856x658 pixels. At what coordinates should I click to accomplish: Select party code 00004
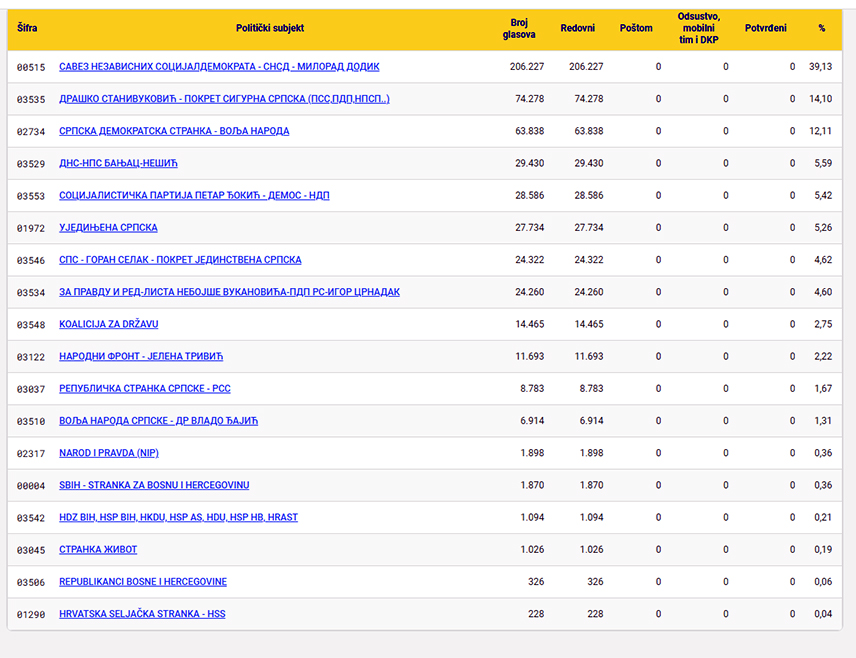(x=31, y=486)
